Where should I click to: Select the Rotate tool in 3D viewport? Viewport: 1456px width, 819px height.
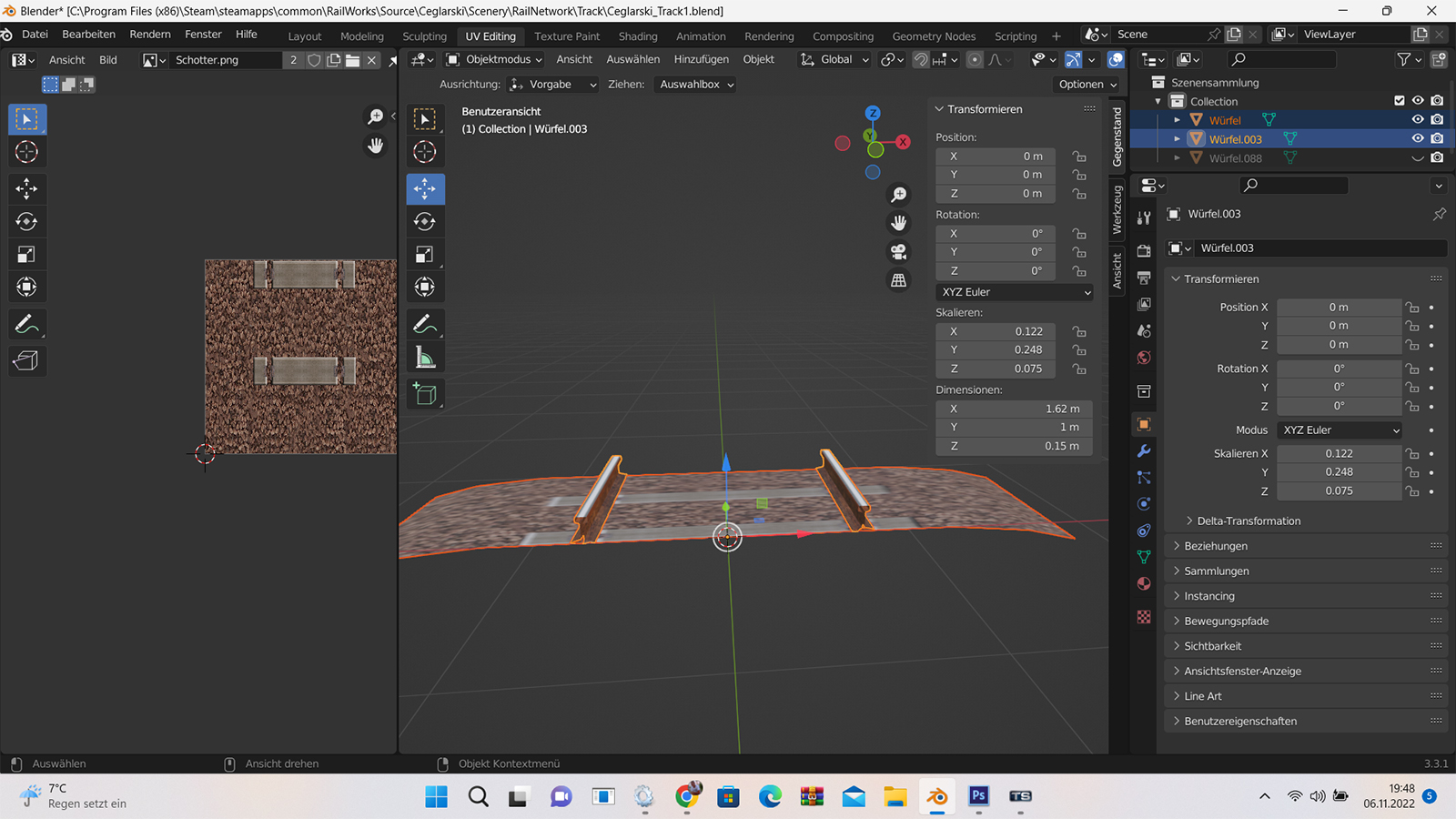click(x=425, y=222)
